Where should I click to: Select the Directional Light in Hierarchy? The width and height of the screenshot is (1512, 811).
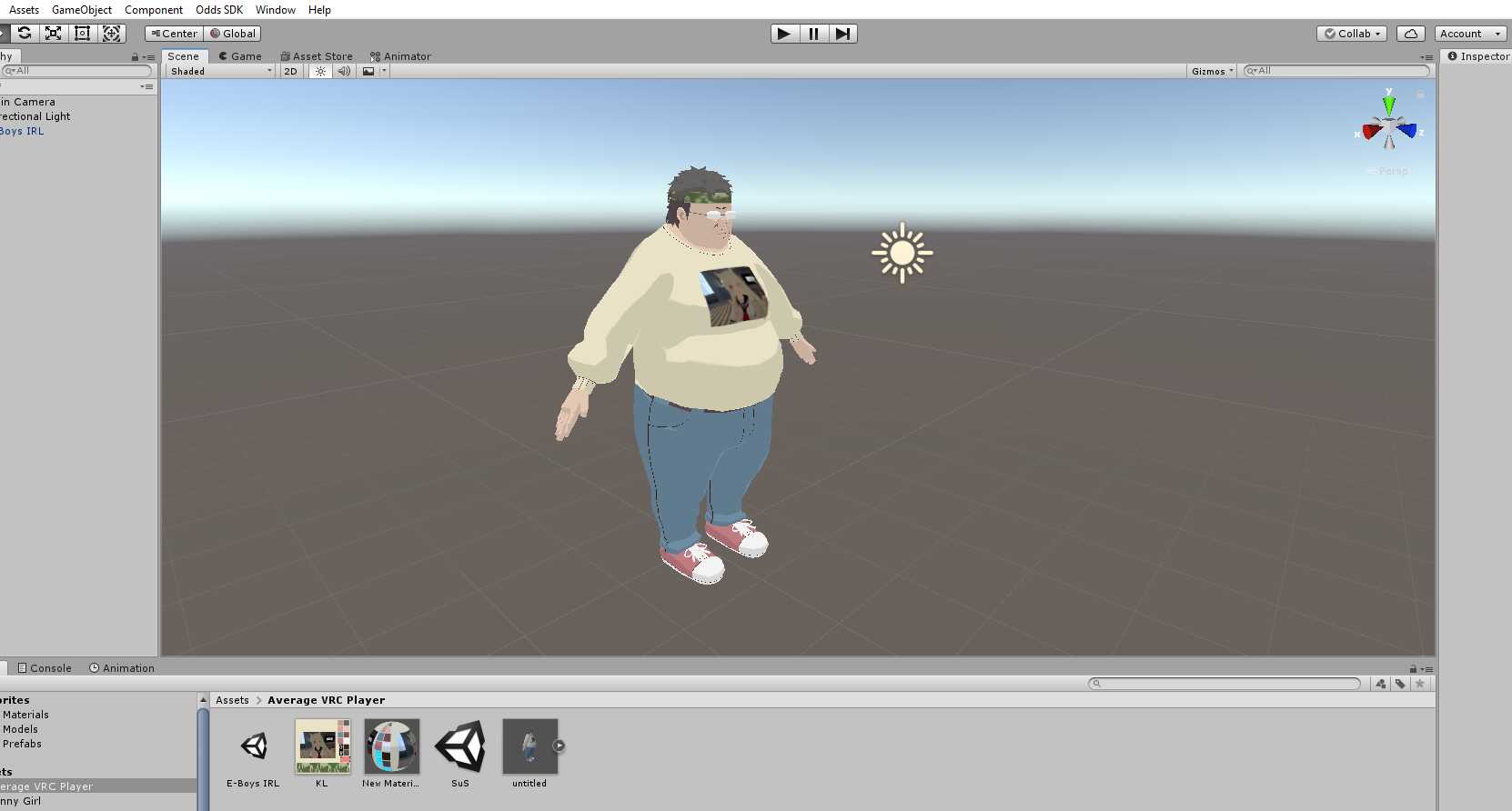pyautogui.click(x=78, y=116)
